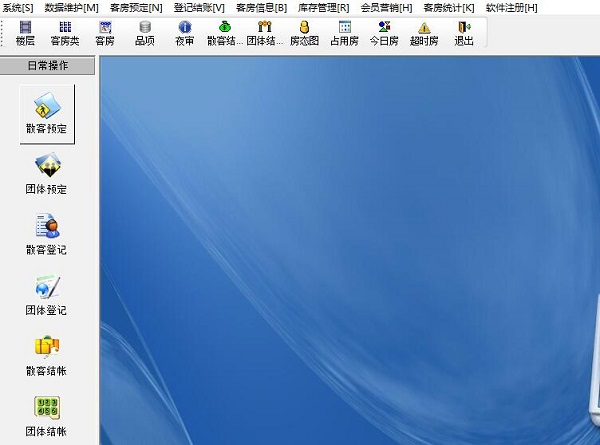600x445 pixels.
Task: Open the 客房预定[N] menu
Action: coord(136,8)
